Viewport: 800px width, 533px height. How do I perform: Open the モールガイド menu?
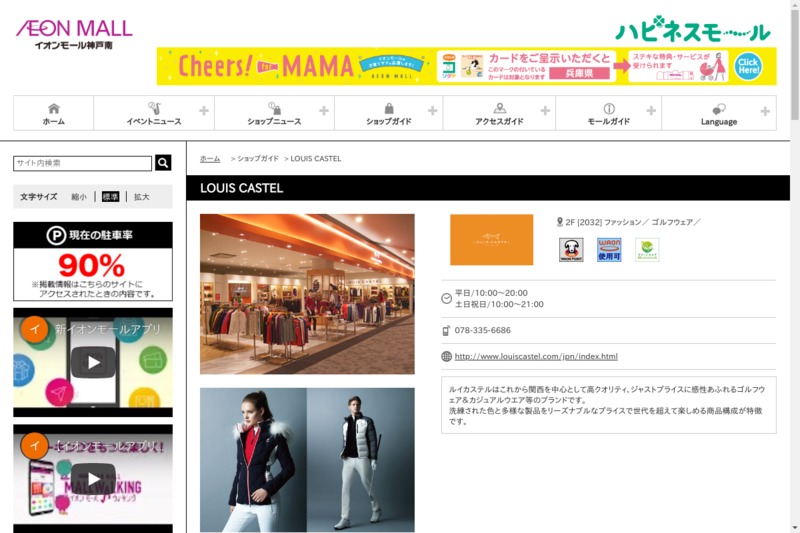click(x=609, y=113)
